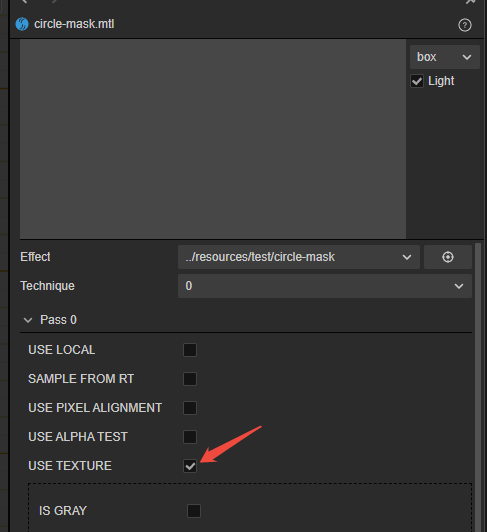Collapse the Pass 0 section
Viewport: 487px width, 532px height.
point(28,320)
